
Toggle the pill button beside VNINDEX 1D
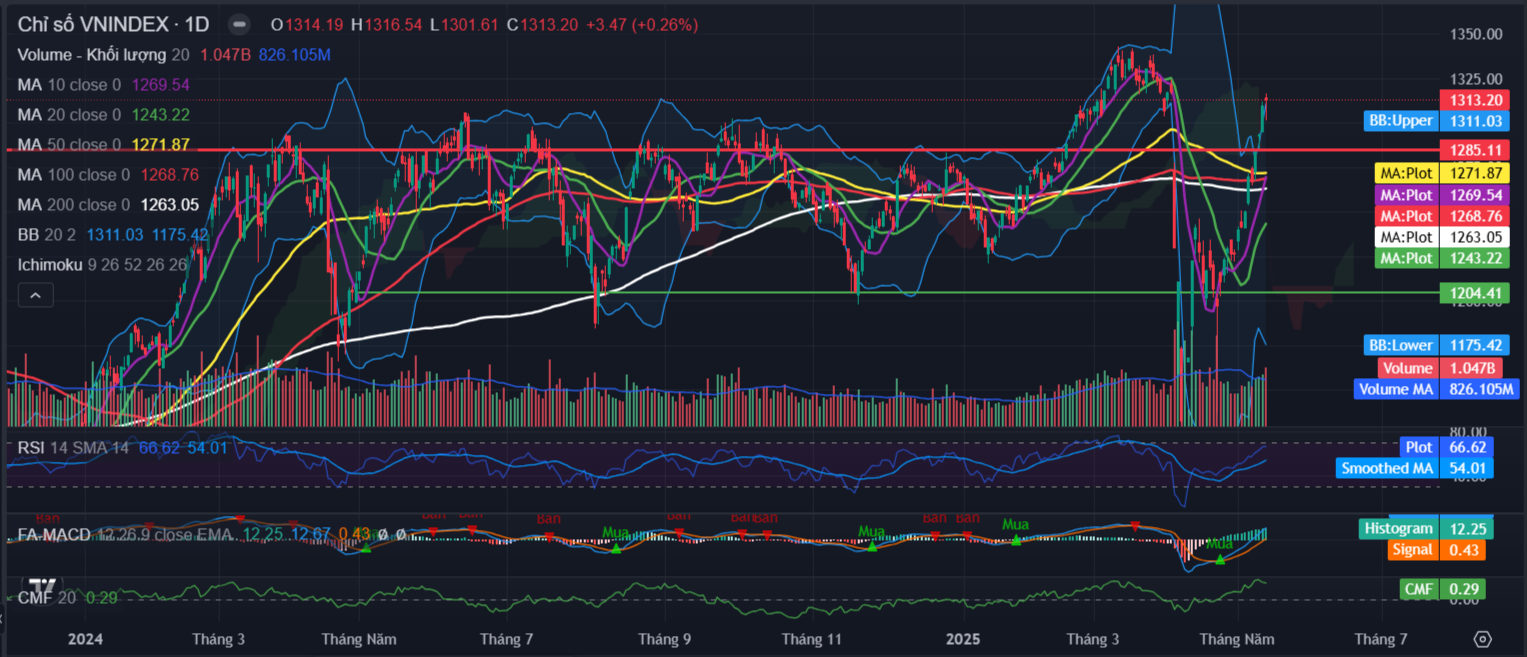pos(239,25)
